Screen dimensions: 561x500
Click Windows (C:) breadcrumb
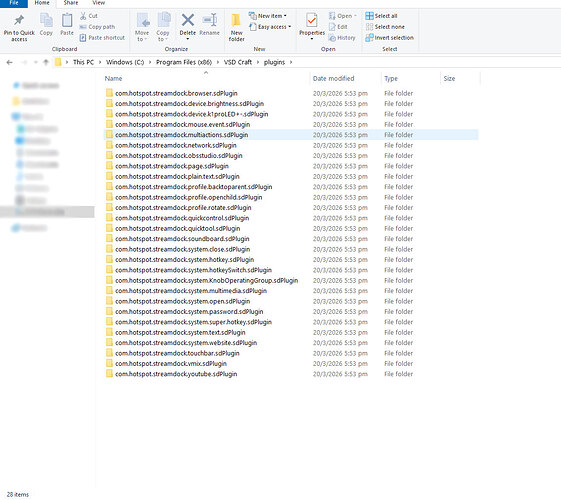point(125,62)
